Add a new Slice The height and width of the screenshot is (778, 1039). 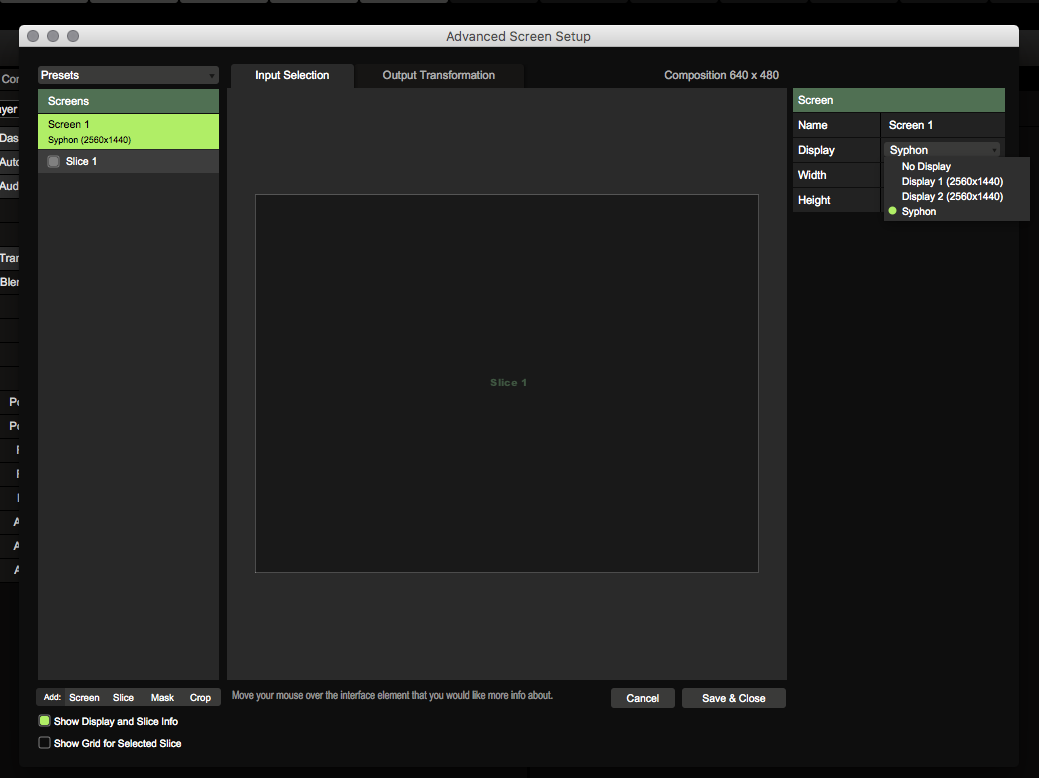(123, 698)
